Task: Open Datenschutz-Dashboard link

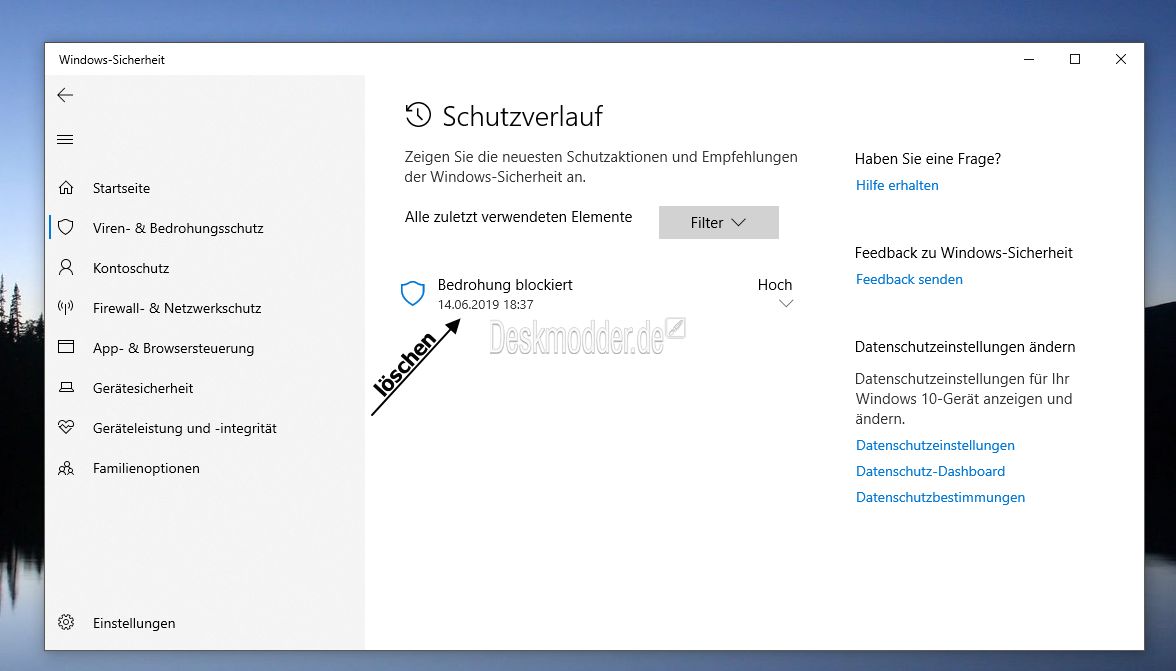Action: click(x=930, y=472)
